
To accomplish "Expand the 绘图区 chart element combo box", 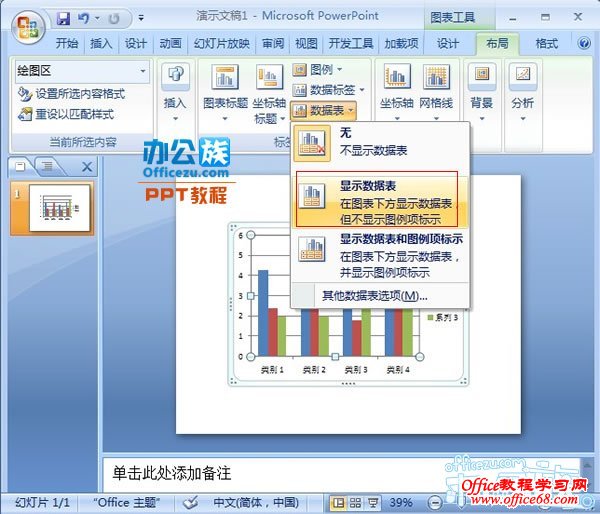I will [143, 71].
